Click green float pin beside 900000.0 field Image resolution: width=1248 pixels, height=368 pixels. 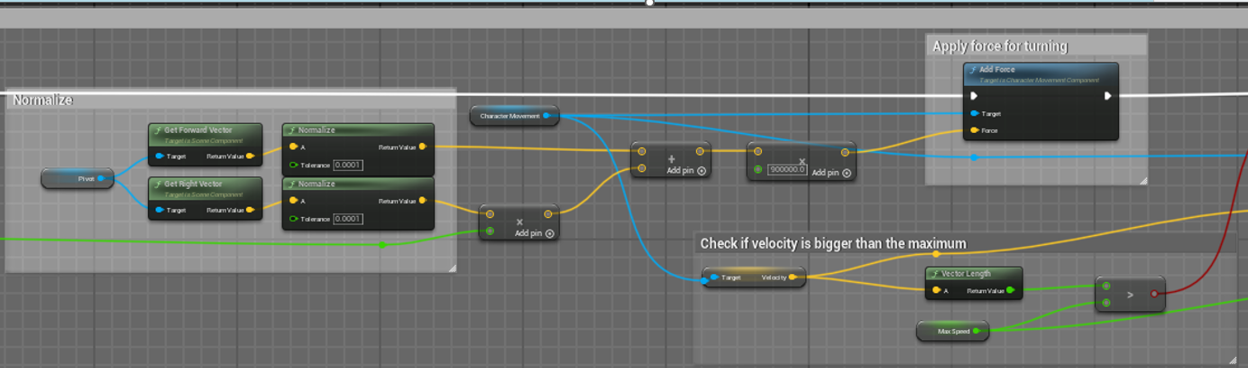click(758, 170)
